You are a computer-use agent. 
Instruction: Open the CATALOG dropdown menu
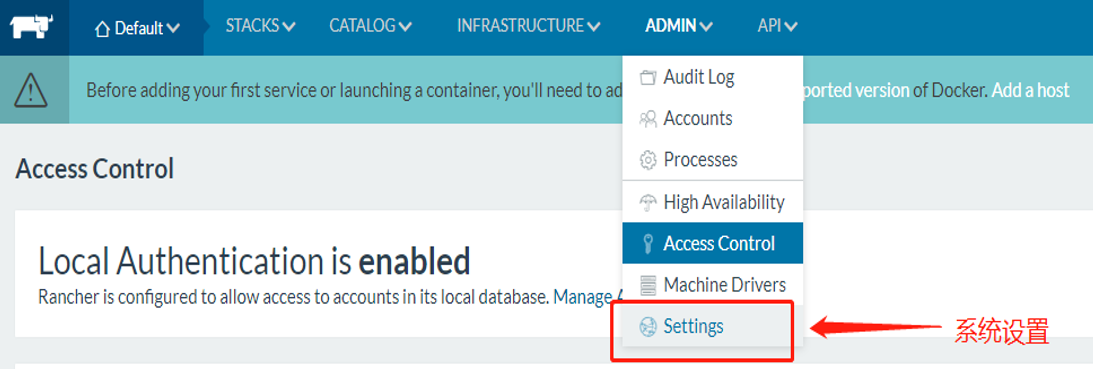(370, 27)
